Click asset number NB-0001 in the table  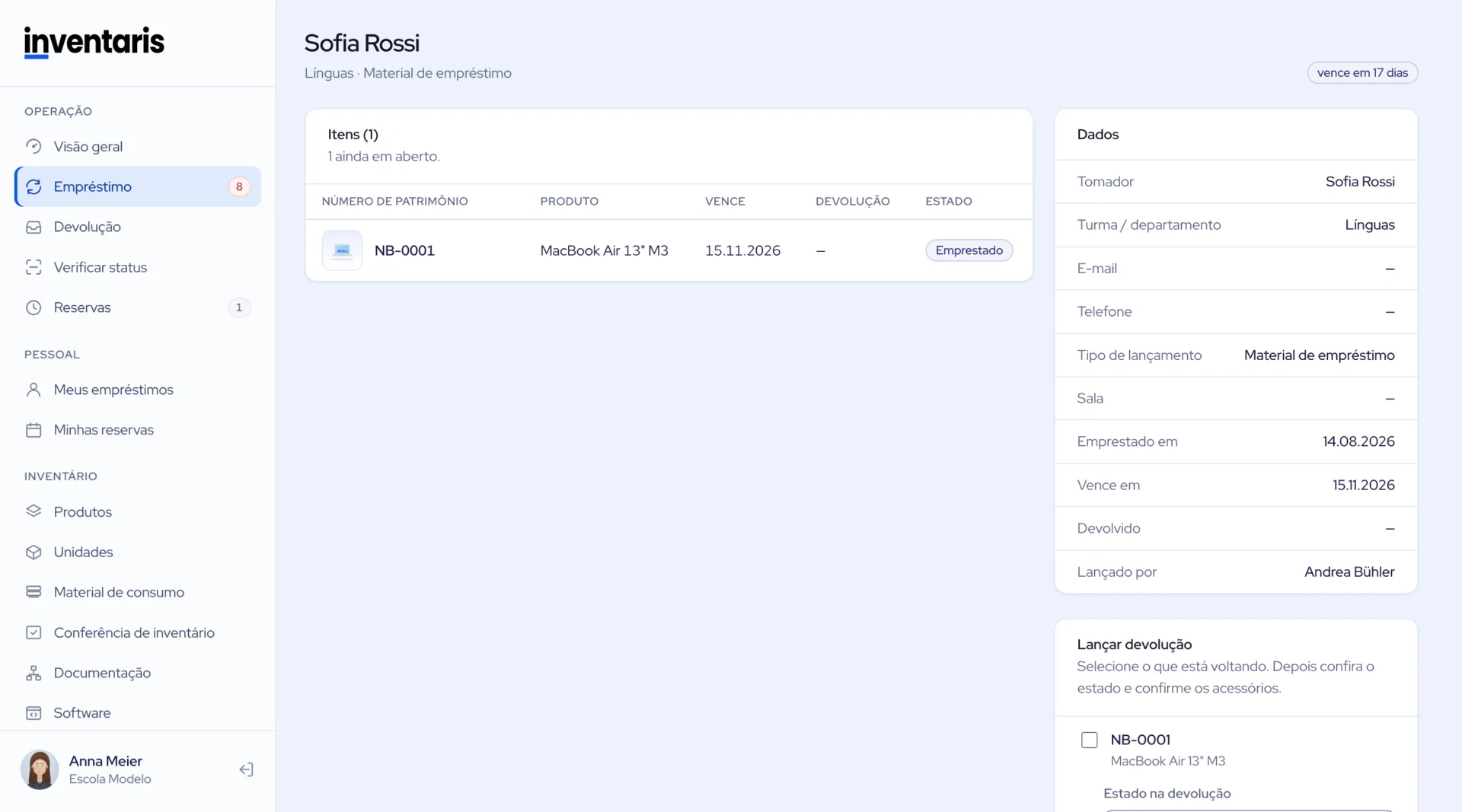click(x=404, y=250)
